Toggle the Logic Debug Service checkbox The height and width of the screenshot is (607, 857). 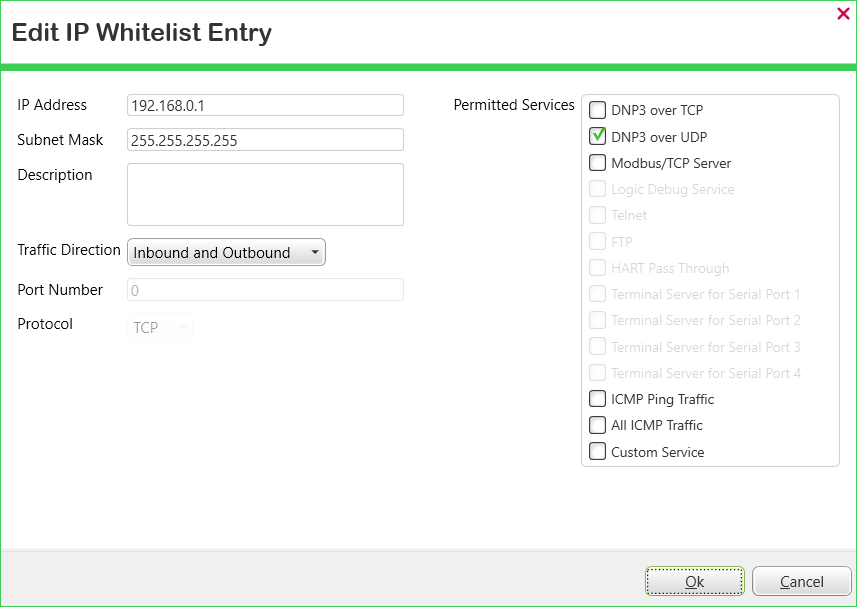pyautogui.click(x=598, y=189)
